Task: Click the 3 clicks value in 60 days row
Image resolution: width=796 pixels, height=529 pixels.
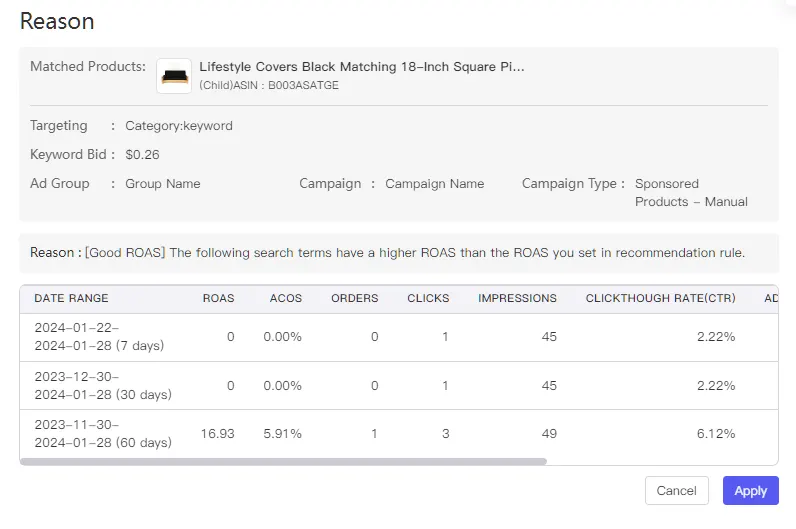Action: (x=445, y=434)
